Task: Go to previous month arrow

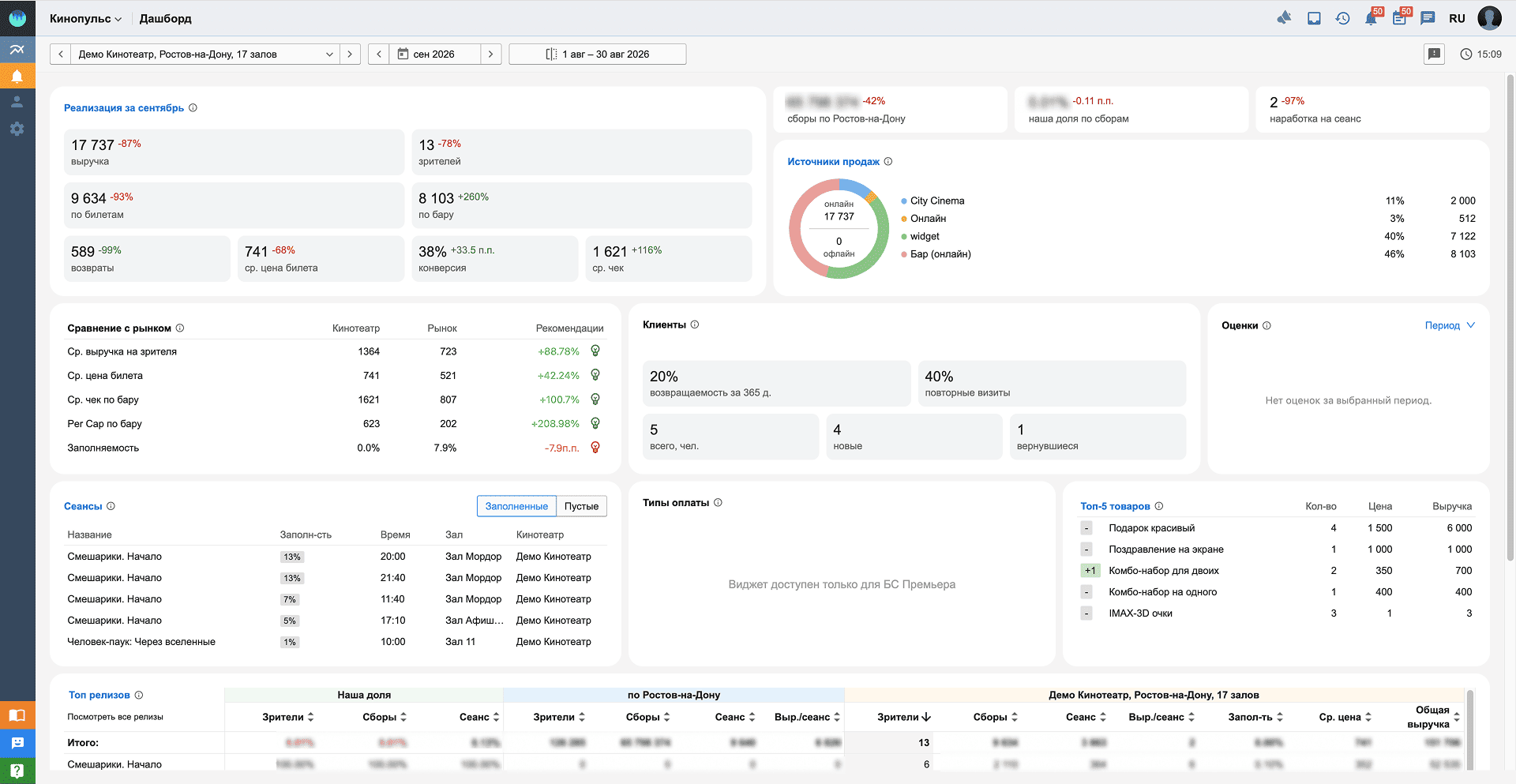Action: click(379, 54)
